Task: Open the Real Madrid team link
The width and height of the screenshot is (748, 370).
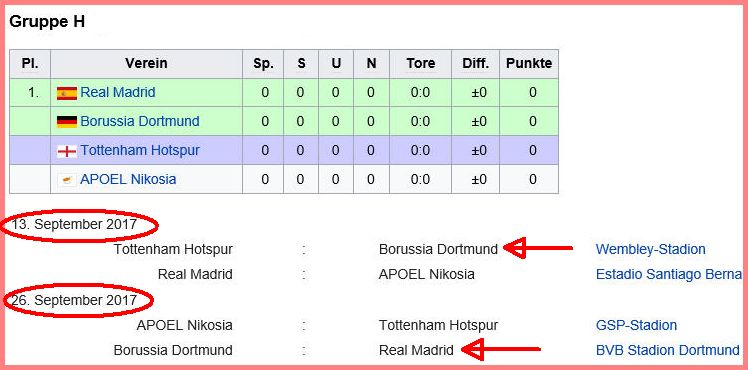Action: point(118,92)
